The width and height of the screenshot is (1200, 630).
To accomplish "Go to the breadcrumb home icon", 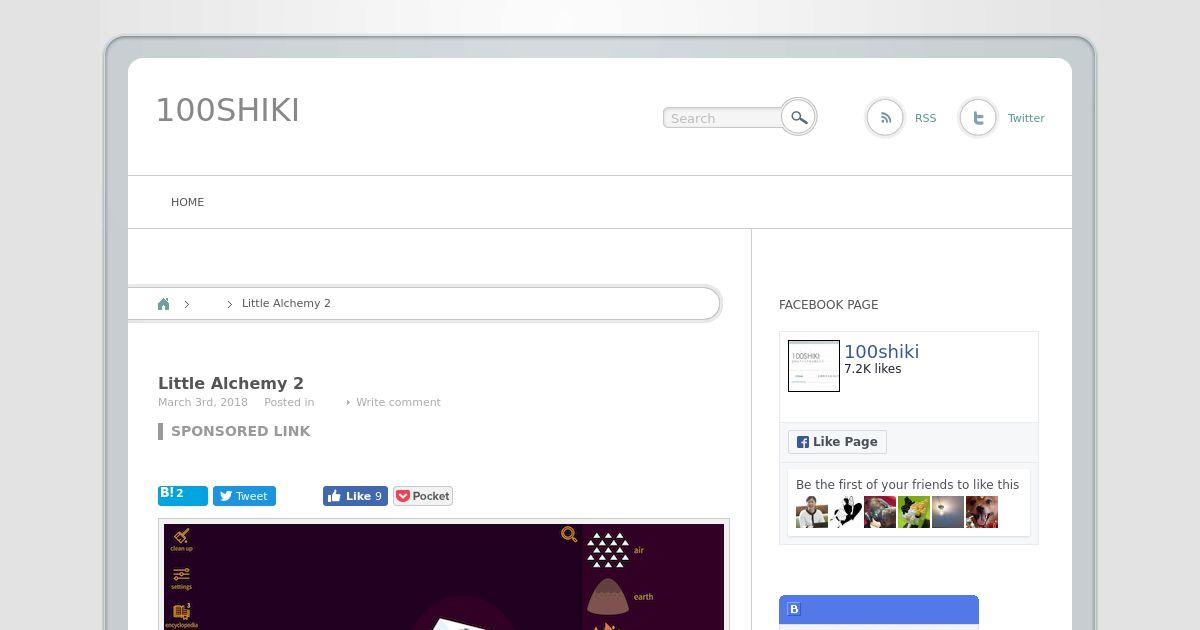I will (164, 304).
